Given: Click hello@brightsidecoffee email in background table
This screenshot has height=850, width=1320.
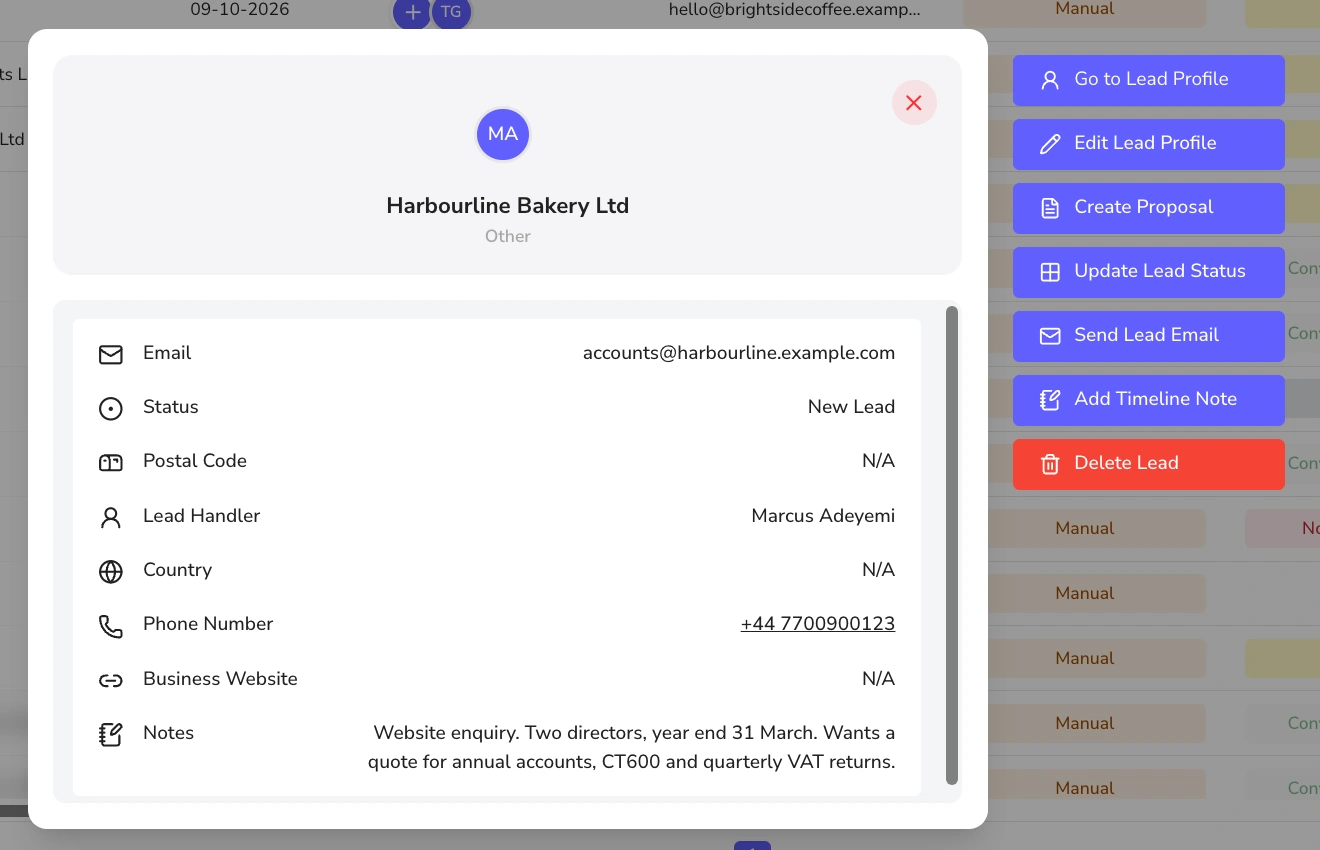Looking at the screenshot, I should click(x=794, y=10).
